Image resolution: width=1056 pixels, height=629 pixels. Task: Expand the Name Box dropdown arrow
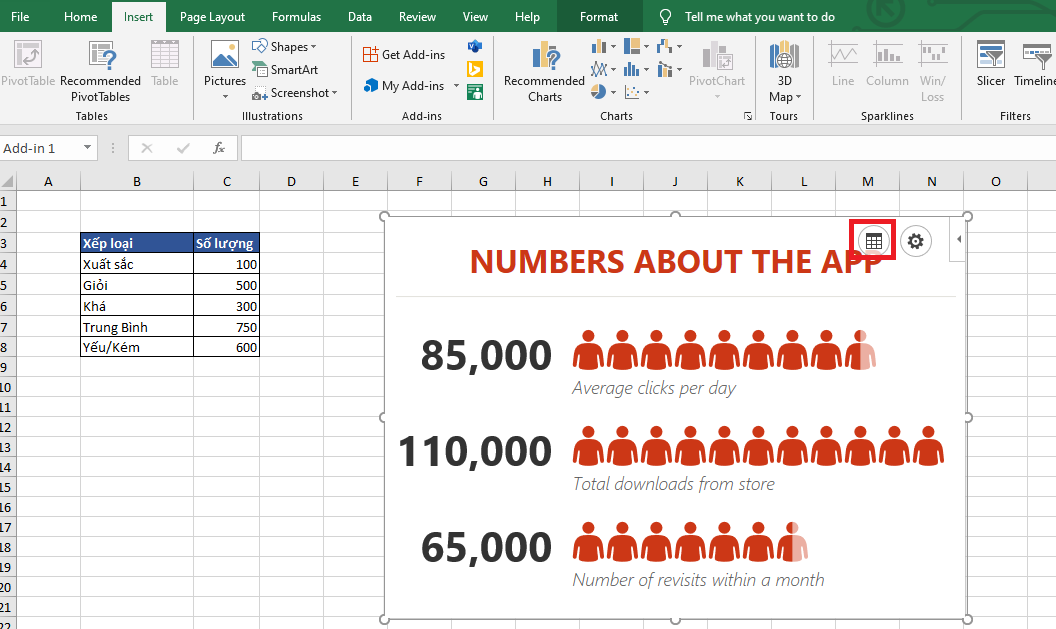pyautogui.click(x=88, y=148)
